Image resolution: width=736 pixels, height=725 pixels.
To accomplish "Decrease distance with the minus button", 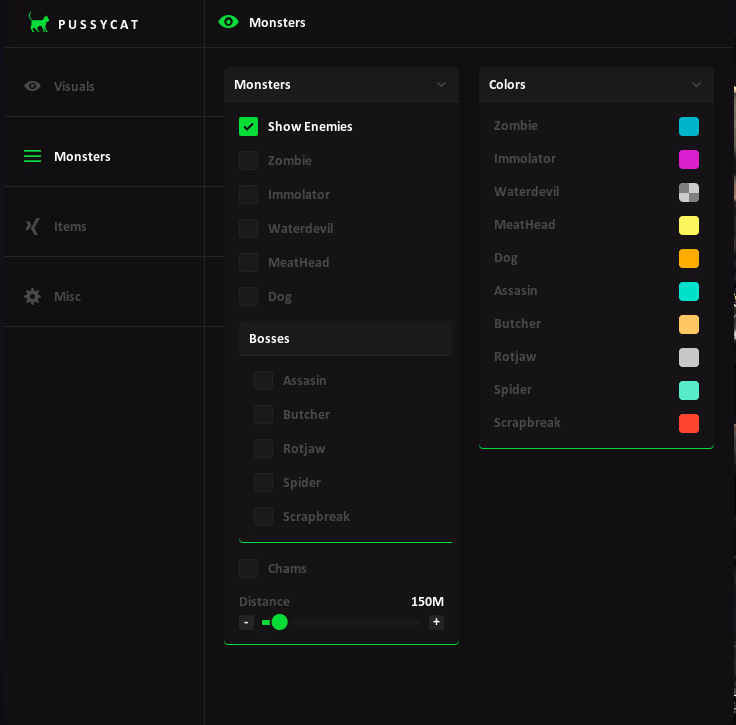I will tap(246, 622).
